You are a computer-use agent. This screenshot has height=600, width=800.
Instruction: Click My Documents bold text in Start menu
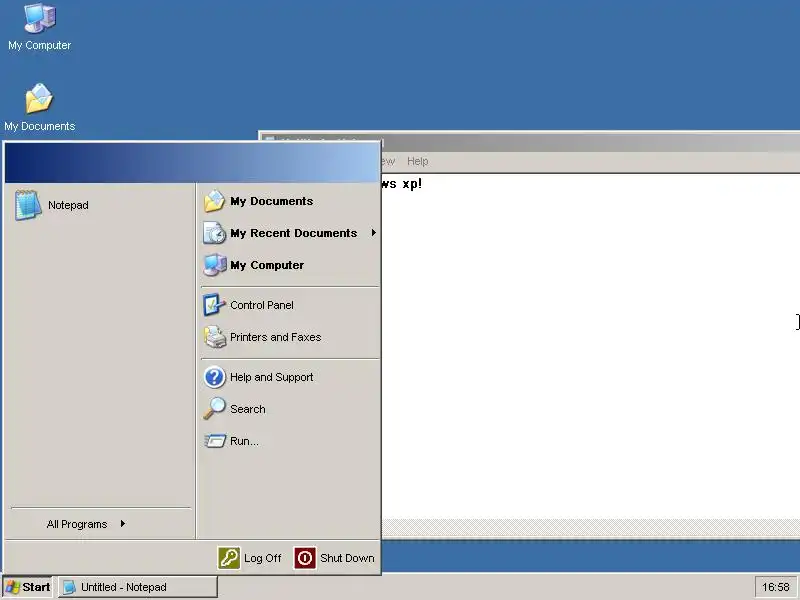point(271,201)
